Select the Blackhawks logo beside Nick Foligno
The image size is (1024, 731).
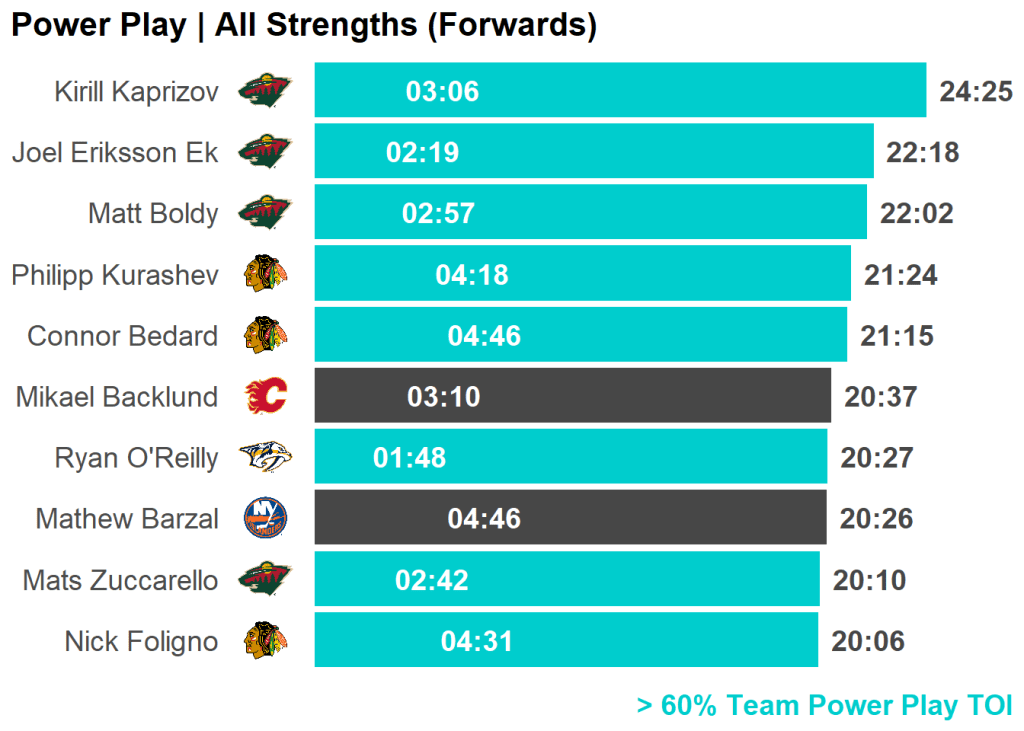coord(265,640)
